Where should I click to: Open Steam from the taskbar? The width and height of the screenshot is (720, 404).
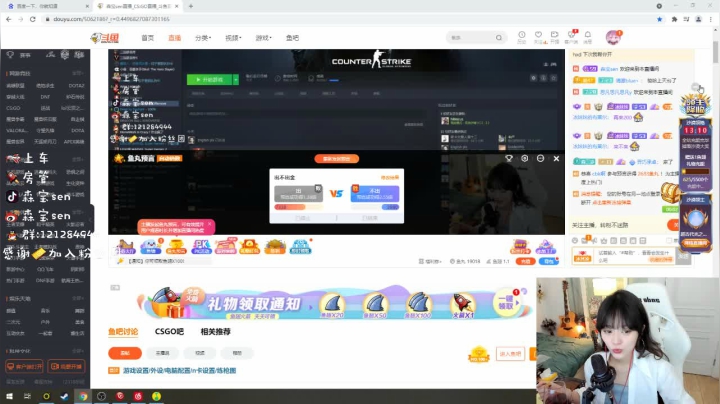[64, 396]
